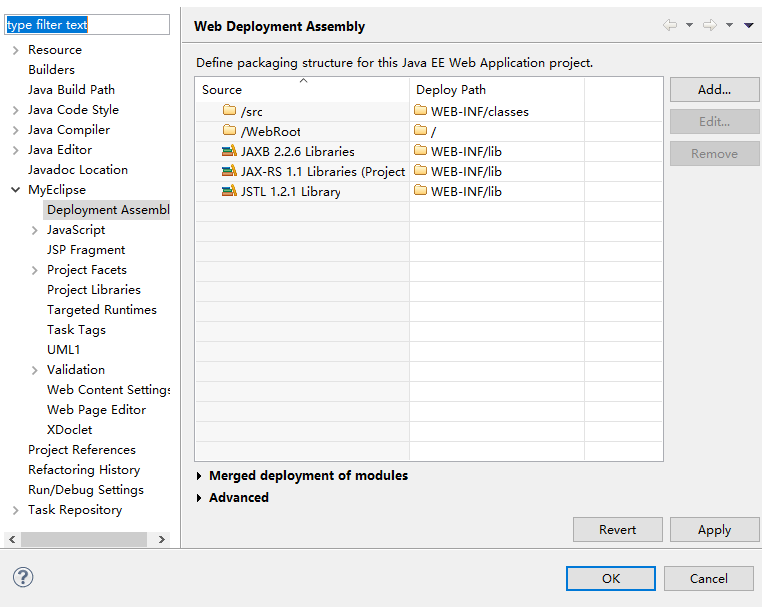Open the Project Facets page
This screenshot has width=762, height=607.
point(86,270)
